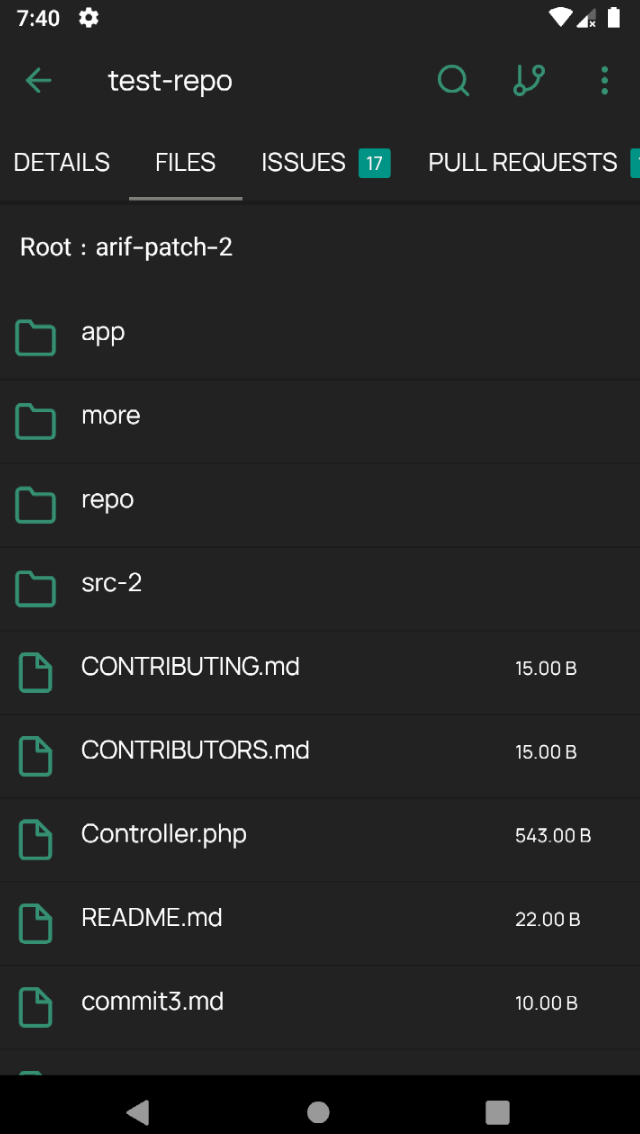Tap the src-2 folder icon
The height and width of the screenshot is (1134, 640).
point(35,589)
